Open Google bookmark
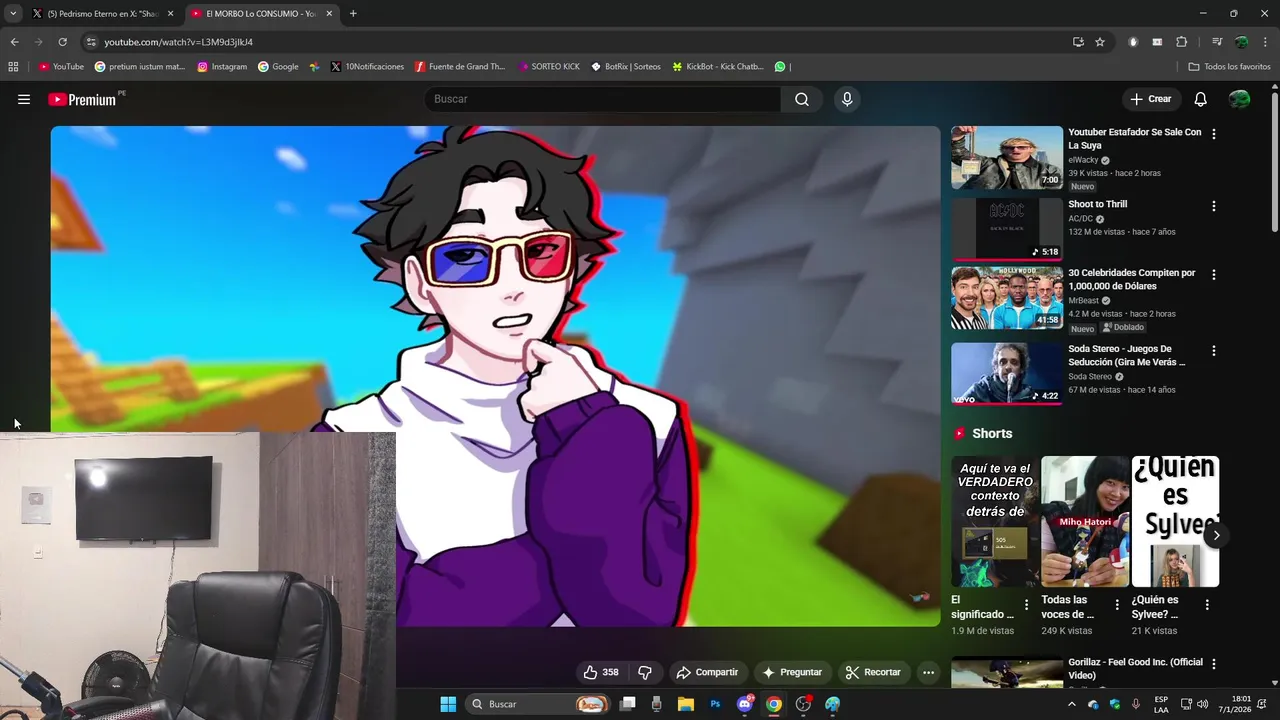This screenshot has width=1280, height=720. coord(278,66)
